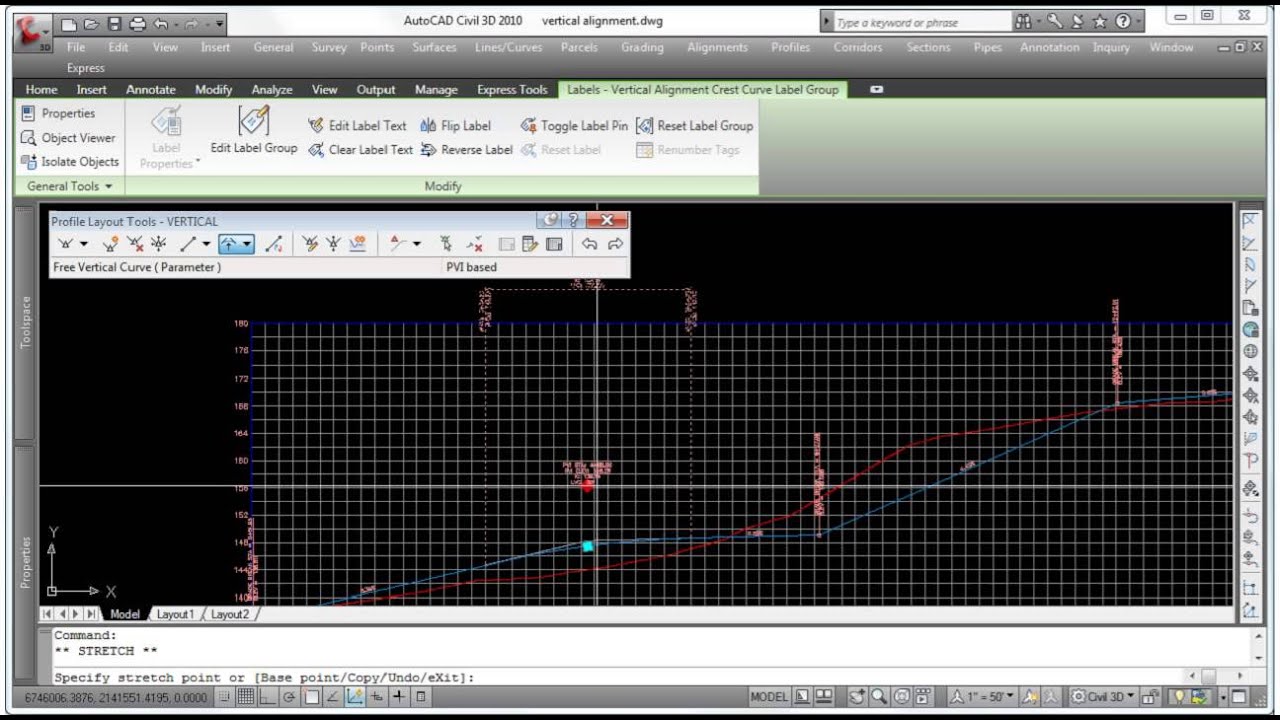This screenshot has height=720, width=1280.
Task: Open the Alignments menu
Action: [x=717, y=47]
